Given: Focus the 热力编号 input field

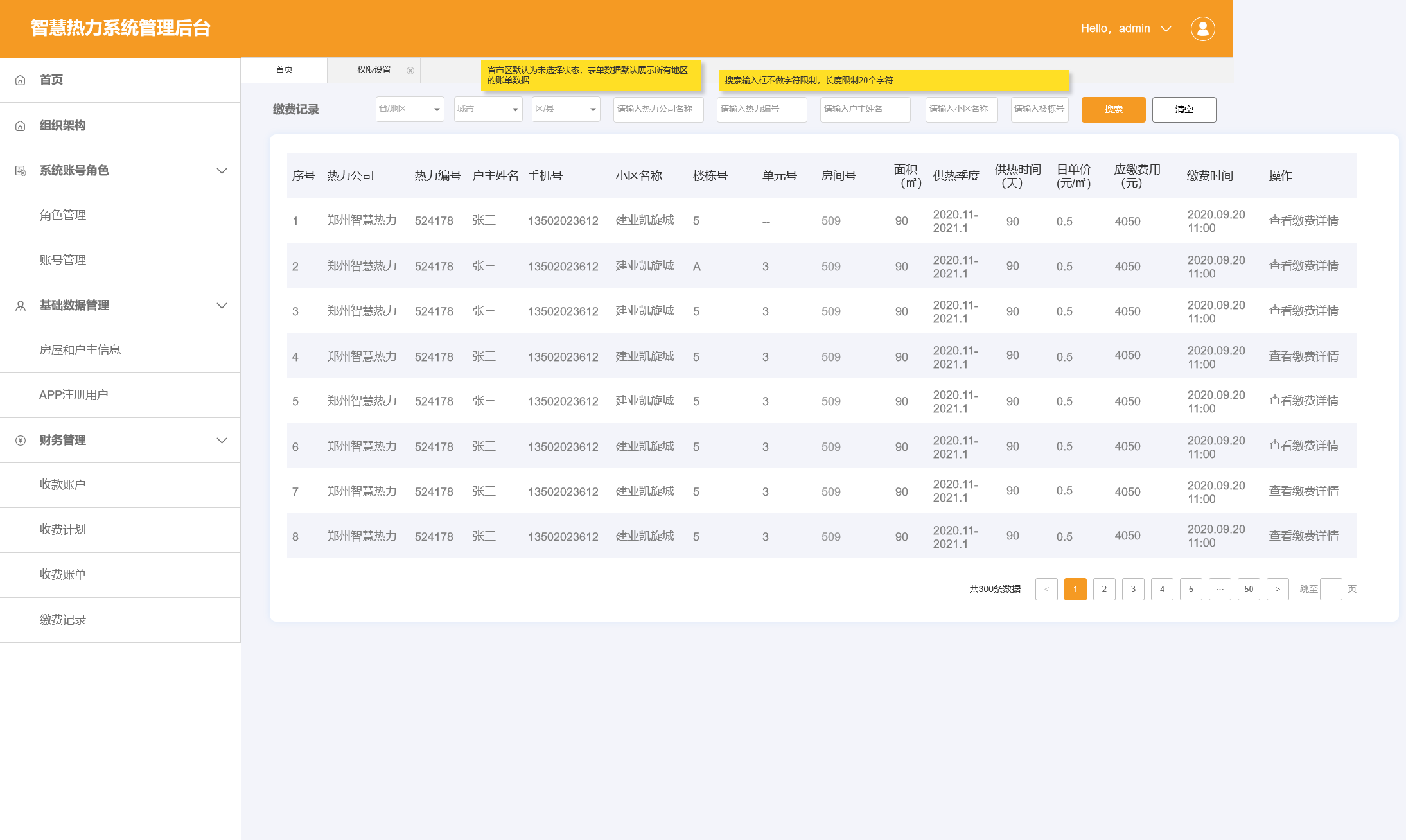Looking at the screenshot, I should coord(762,109).
